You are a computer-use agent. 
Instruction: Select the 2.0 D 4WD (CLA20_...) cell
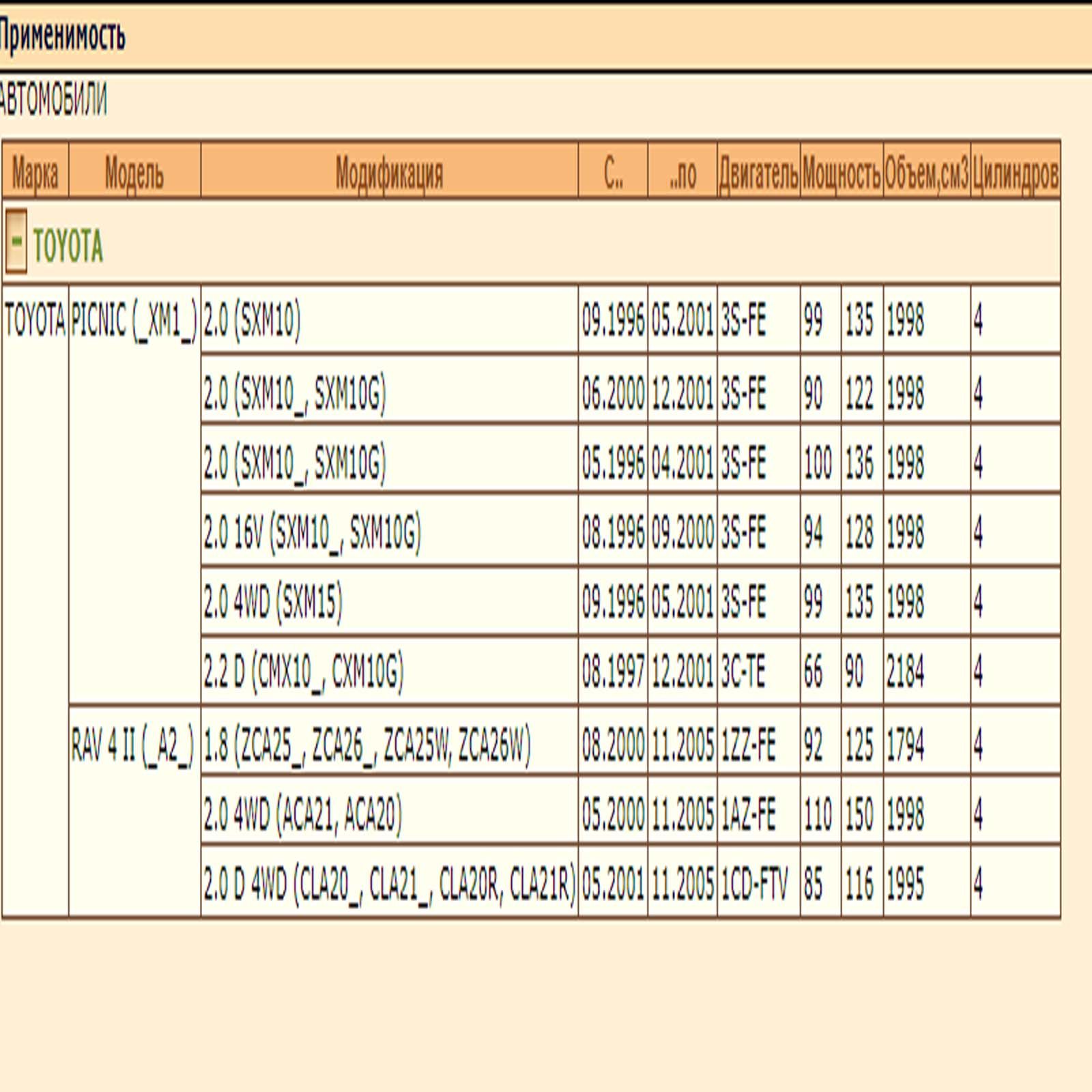(x=390, y=882)
